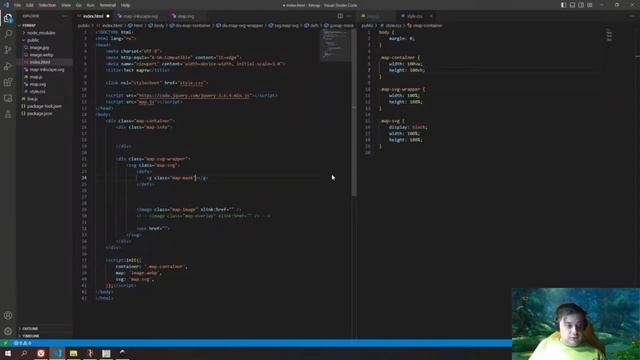Expand the Timeline section
The image size is (640, 360).
click(31, 336)
